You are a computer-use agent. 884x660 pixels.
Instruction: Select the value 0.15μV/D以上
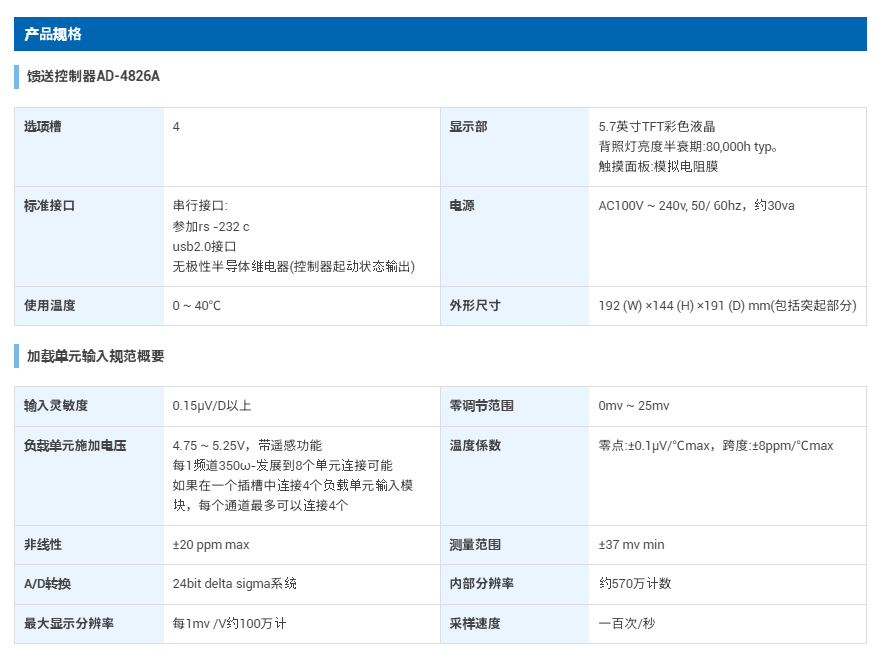212,406
